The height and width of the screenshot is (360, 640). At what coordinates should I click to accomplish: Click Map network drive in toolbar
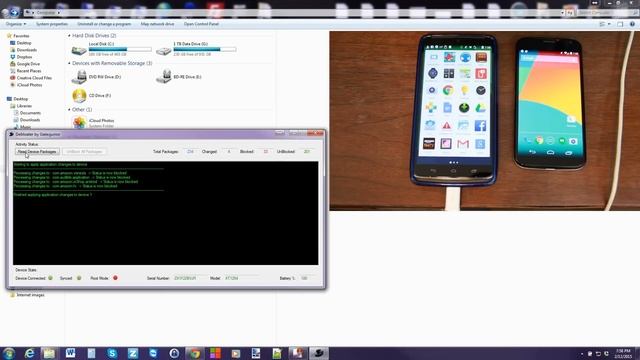(x=157, y=24)
